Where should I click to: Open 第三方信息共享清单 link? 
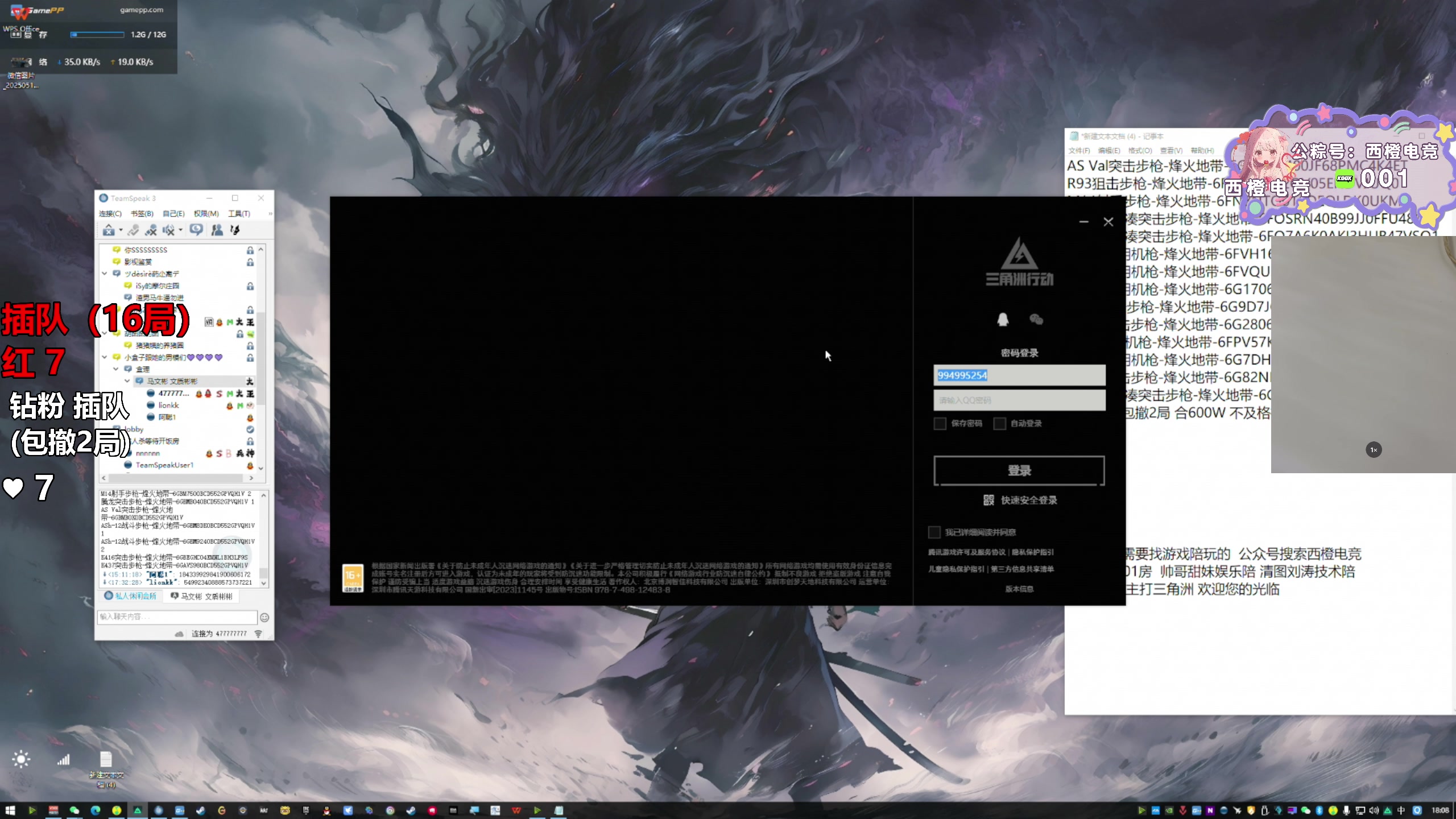coord(1022,569)
